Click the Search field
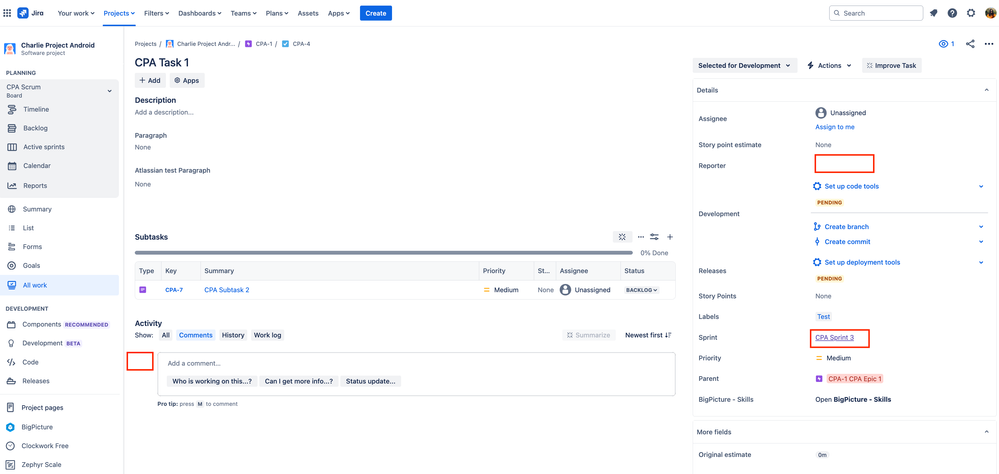Screen dimensions: 999x474 coord(876,13)
